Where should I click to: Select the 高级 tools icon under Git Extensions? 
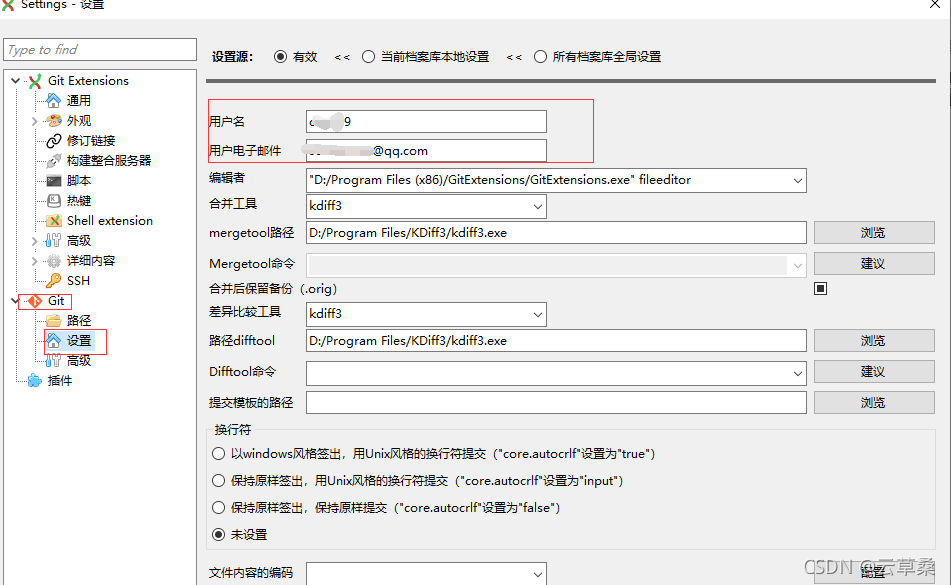coord(54,241)
